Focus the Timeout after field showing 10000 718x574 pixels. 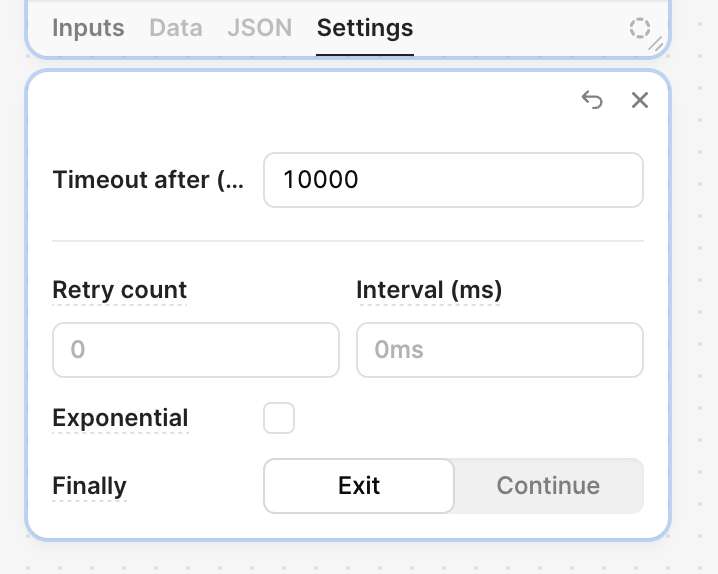pyautogui.click(x=453, y=180)
